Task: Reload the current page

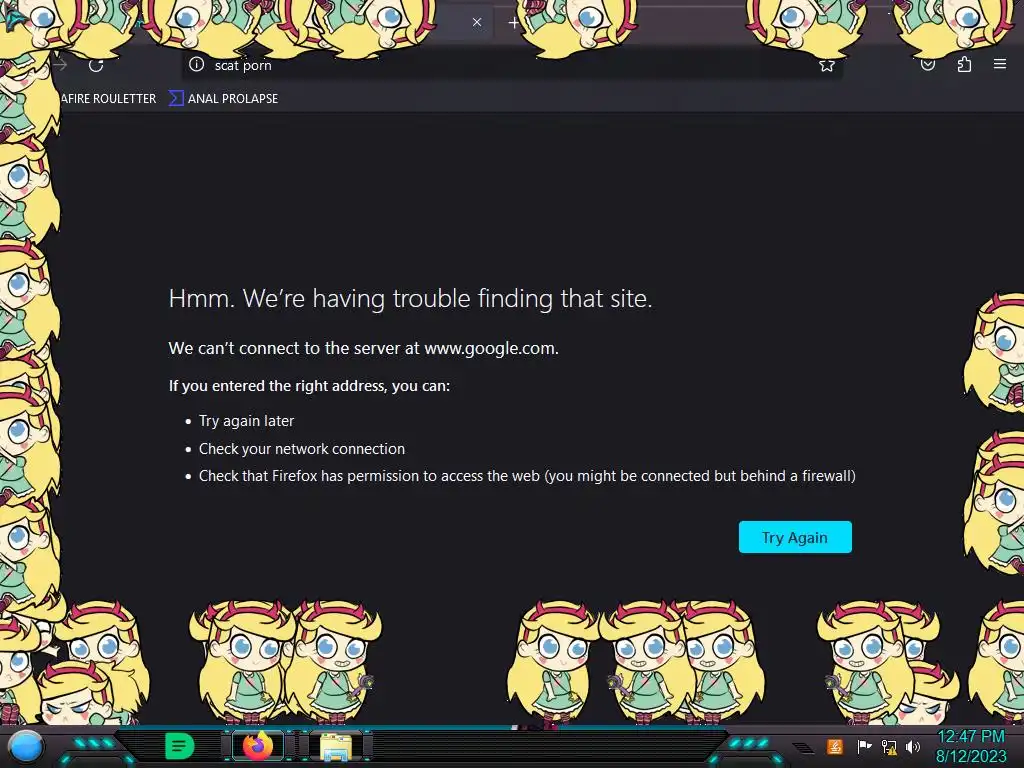Action: 96,65
